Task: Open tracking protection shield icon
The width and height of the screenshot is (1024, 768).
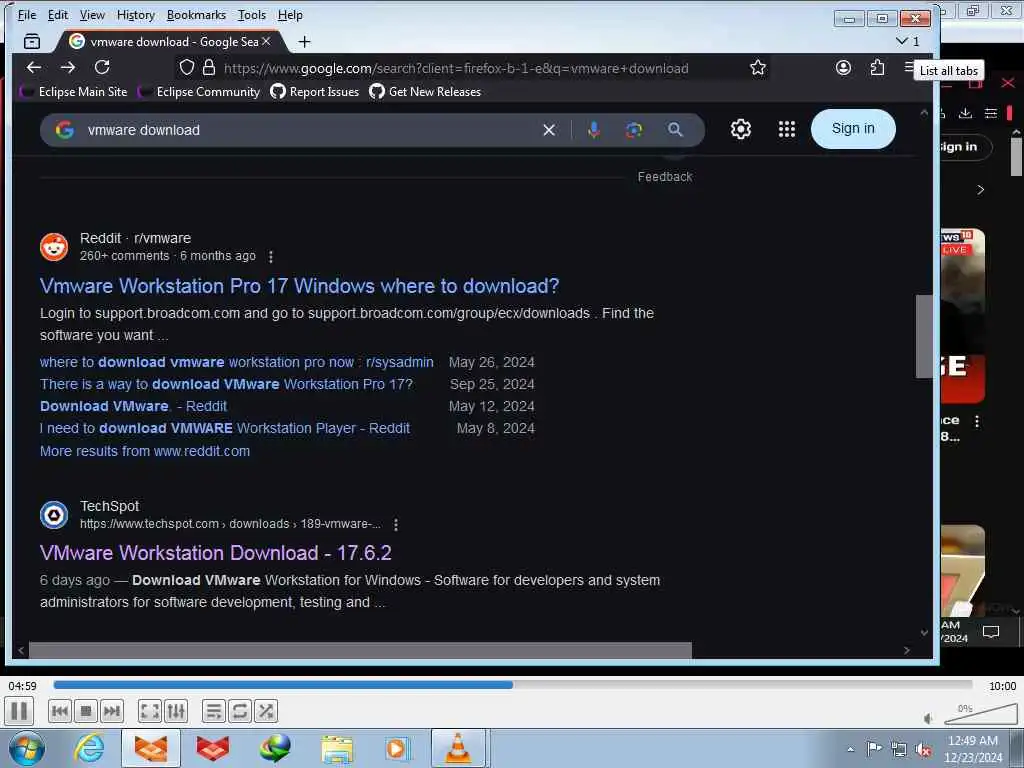Action: tap(187, 67)
